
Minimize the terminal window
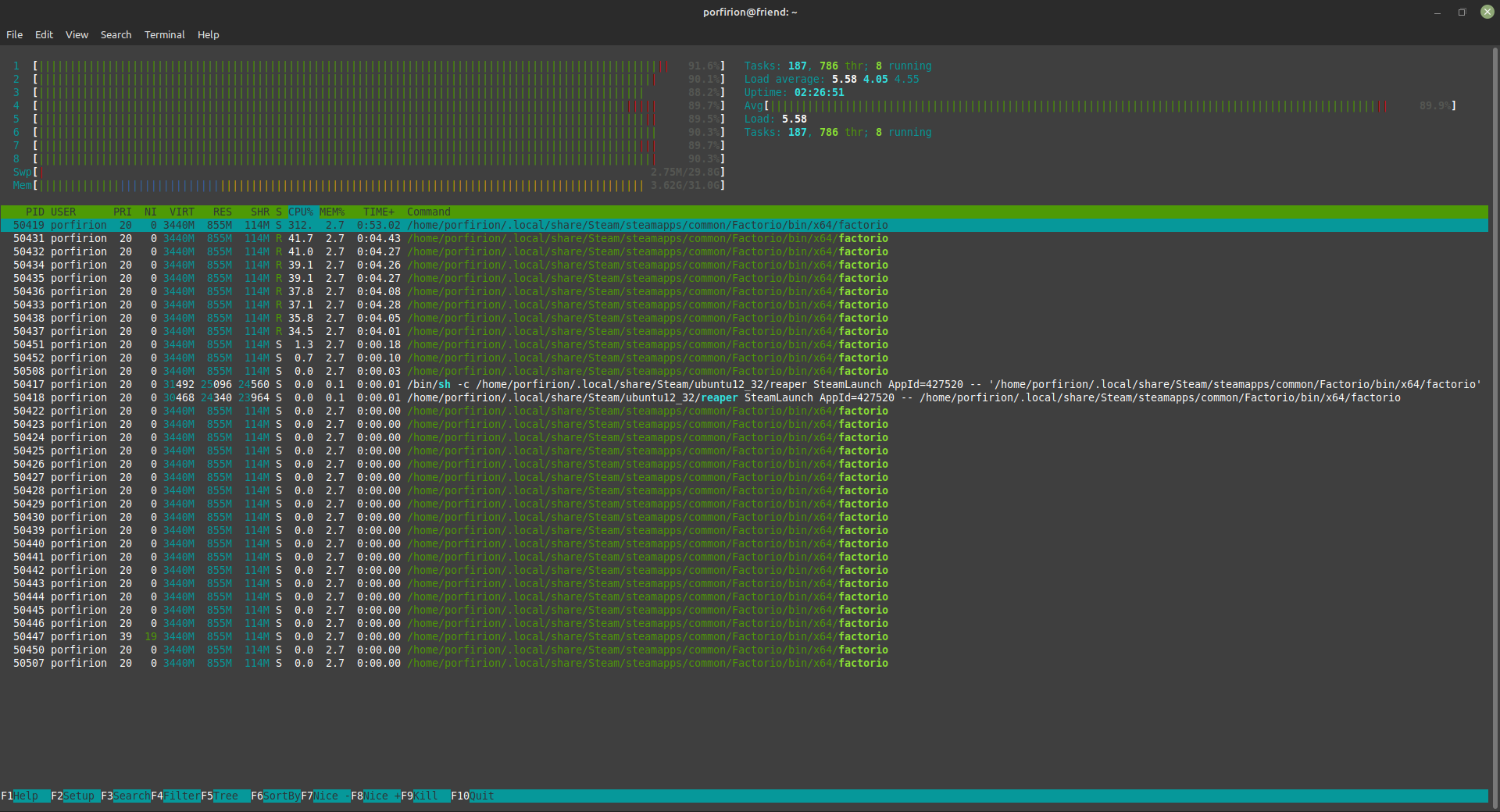(1437, 12)
